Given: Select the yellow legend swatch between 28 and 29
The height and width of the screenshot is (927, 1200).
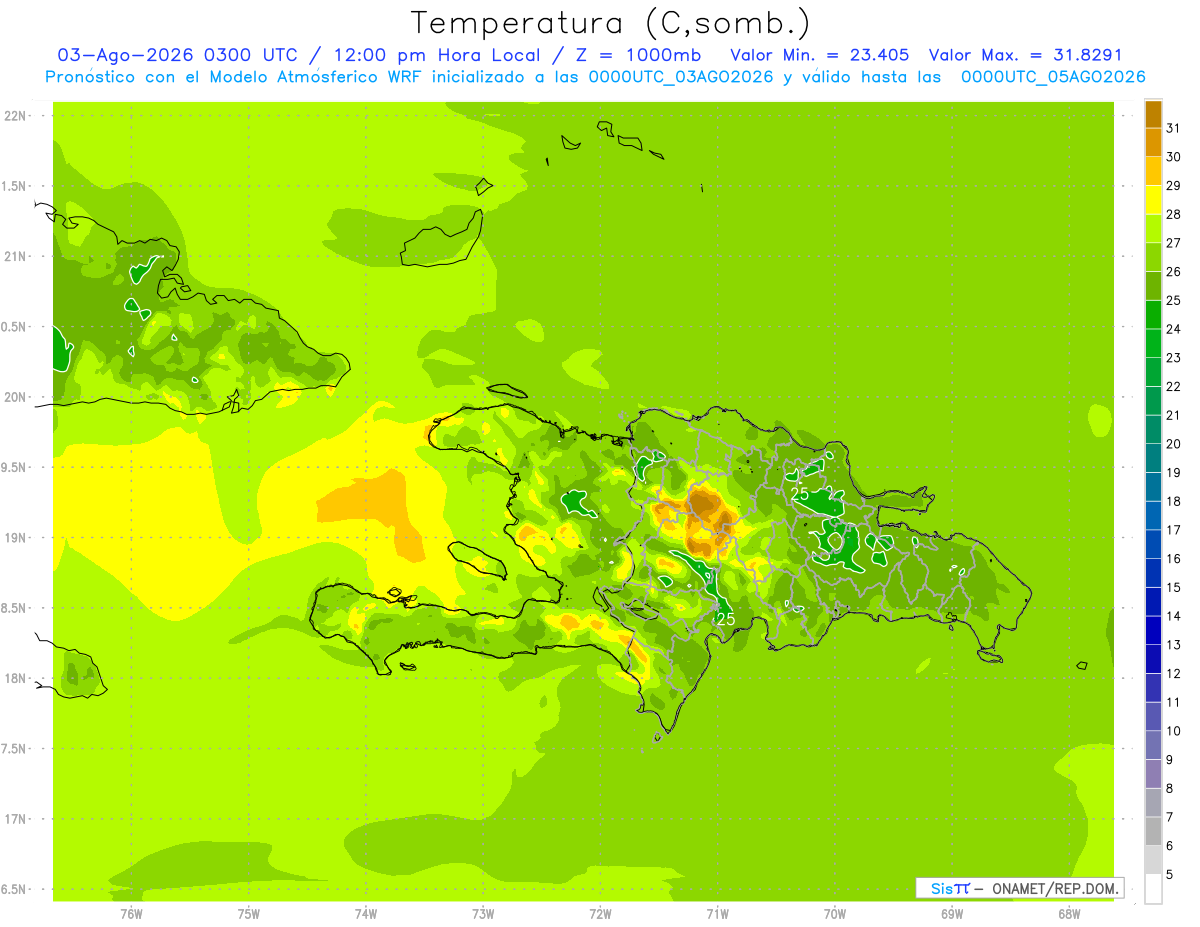Looking at the screenshot, I should (x=1153, y=200).
